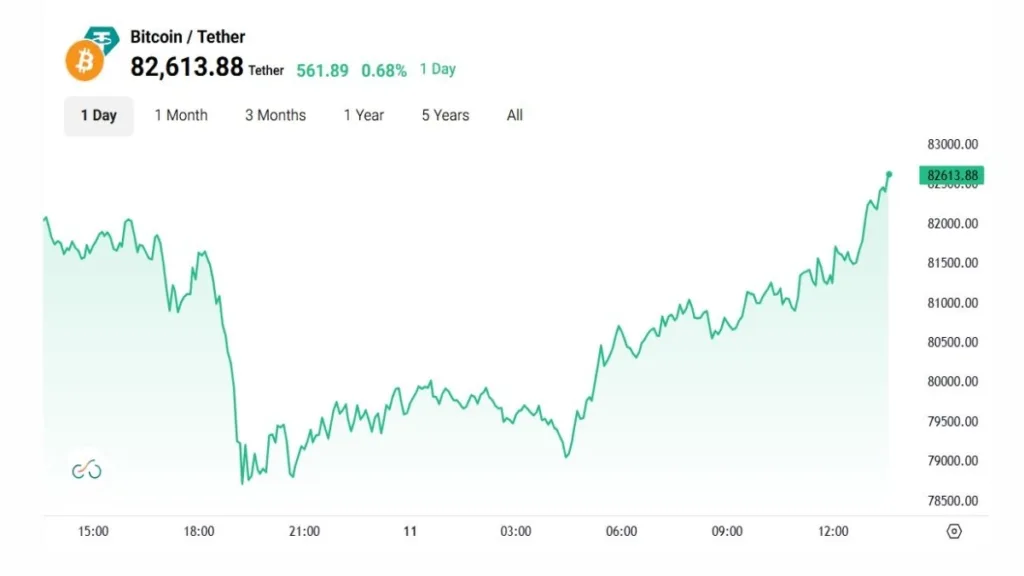Click the green 1 Day period label

[438, 69]
